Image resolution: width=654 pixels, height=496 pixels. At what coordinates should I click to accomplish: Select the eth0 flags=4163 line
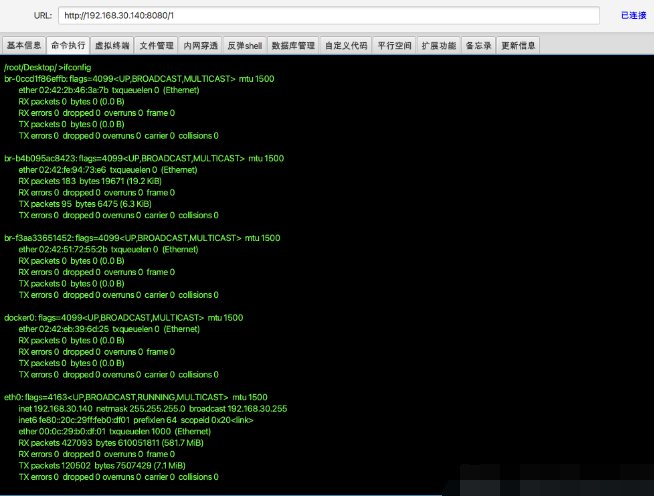[x=136, y=397]
